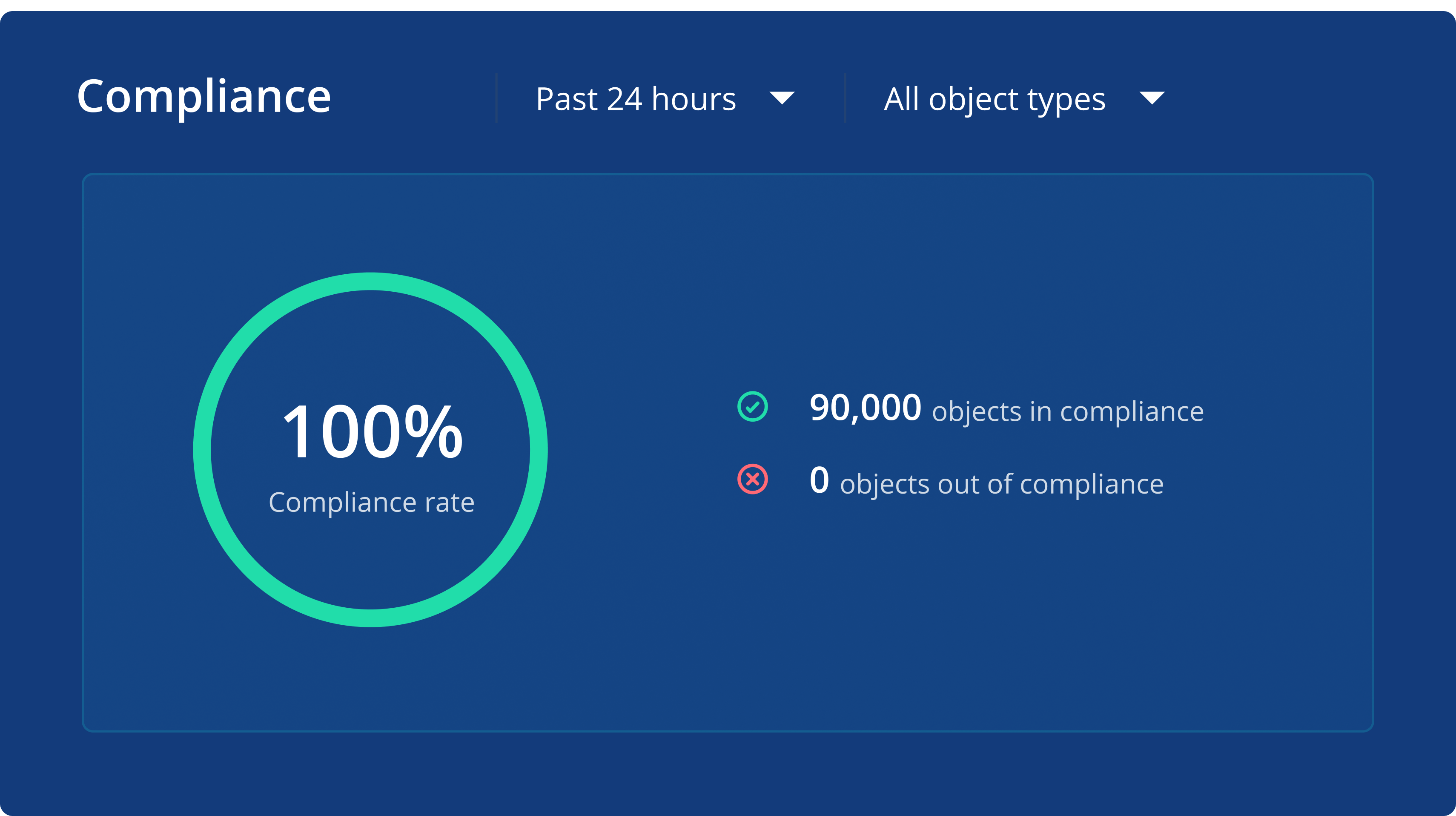This screenshot has width=1456, height=816.
Task: Click the green checkmark compliance icon
Action: (752, 406)
